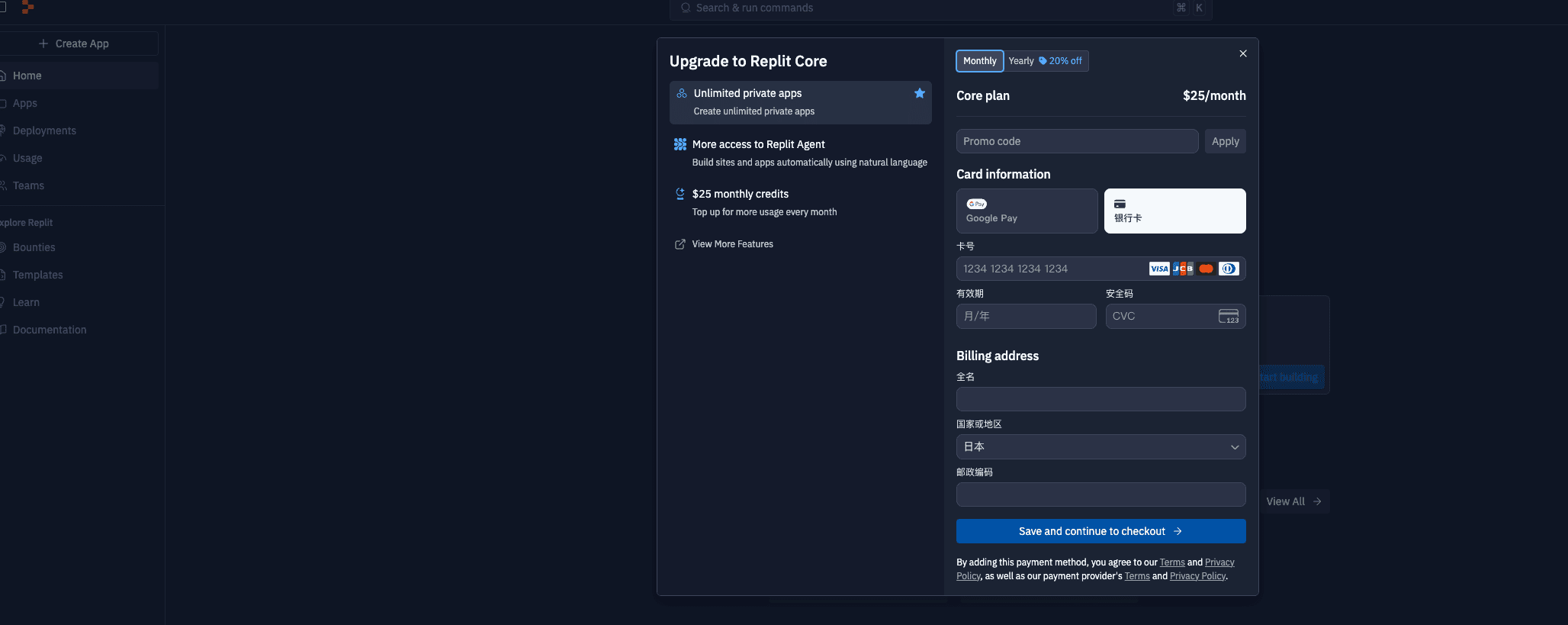Select Yearly billing with 20% off
The height and width of the screenshot is (625, 1568).
(1046, 61)
